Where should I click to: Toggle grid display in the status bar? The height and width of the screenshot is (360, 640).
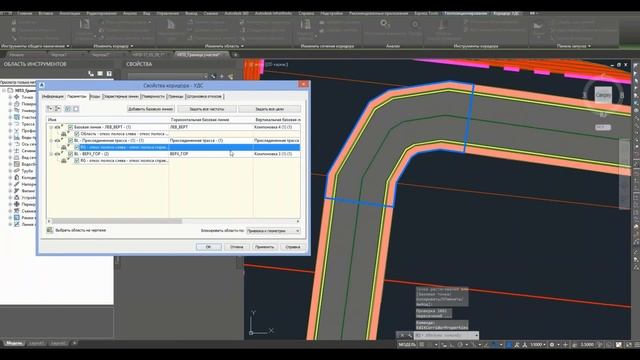coord(422,345)
